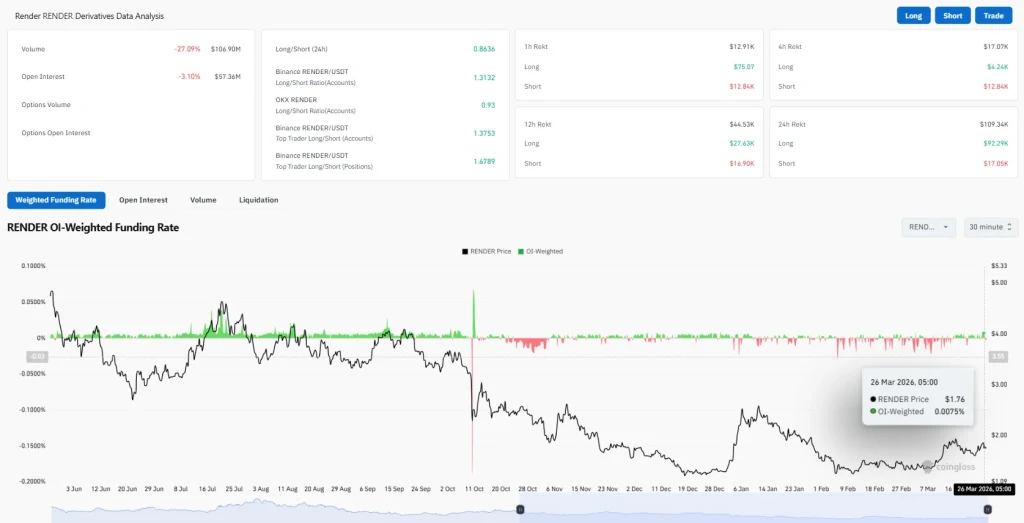This screenshot has height=523, width=1024.
Task: Click the -27.09% volume change
Action: (187, 49)
